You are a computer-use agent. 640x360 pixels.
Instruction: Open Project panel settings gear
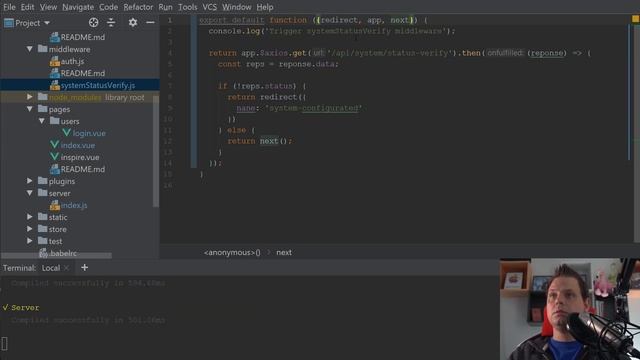pos(133,22)
